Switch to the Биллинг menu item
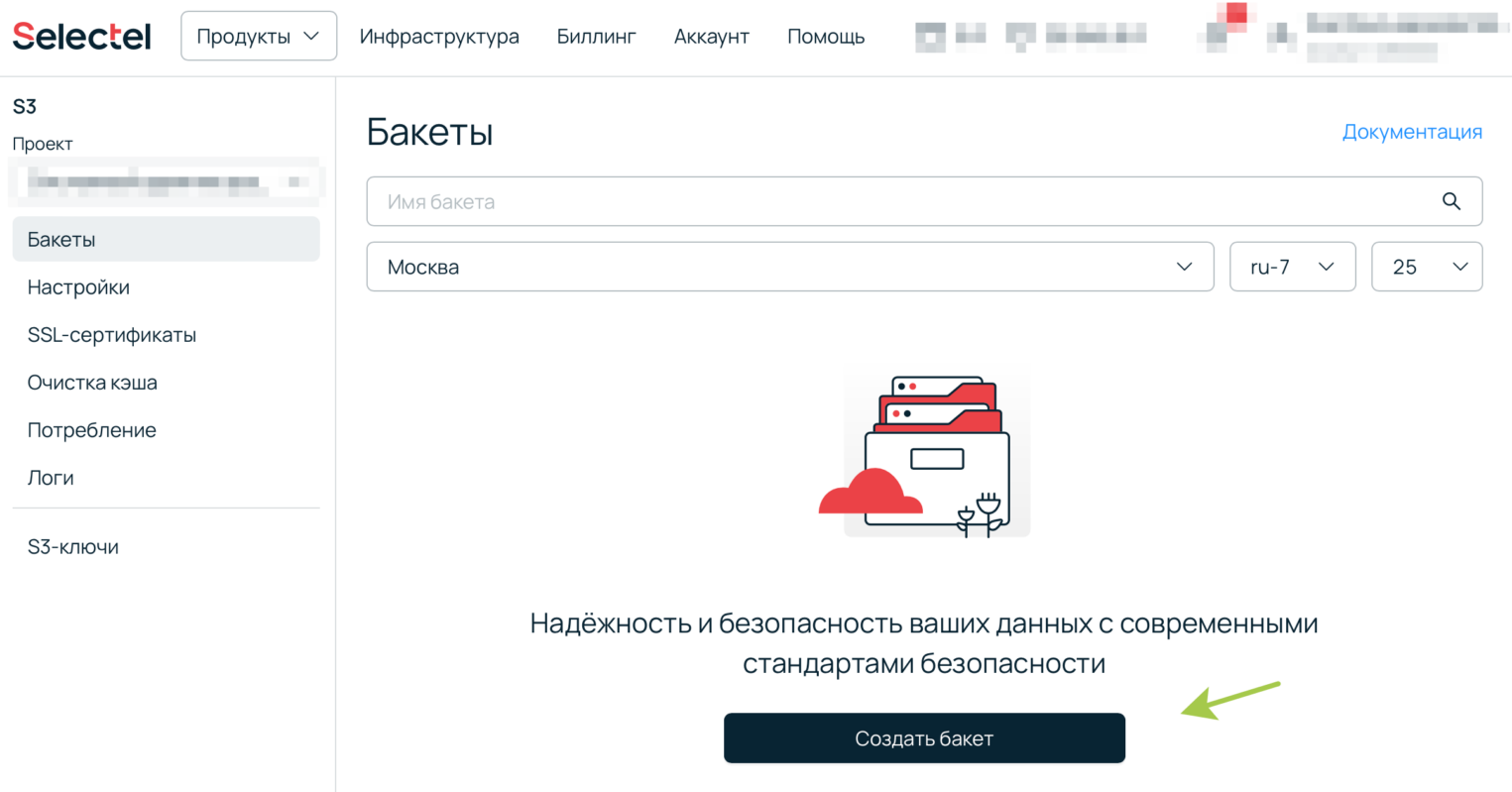 point(596,36)
